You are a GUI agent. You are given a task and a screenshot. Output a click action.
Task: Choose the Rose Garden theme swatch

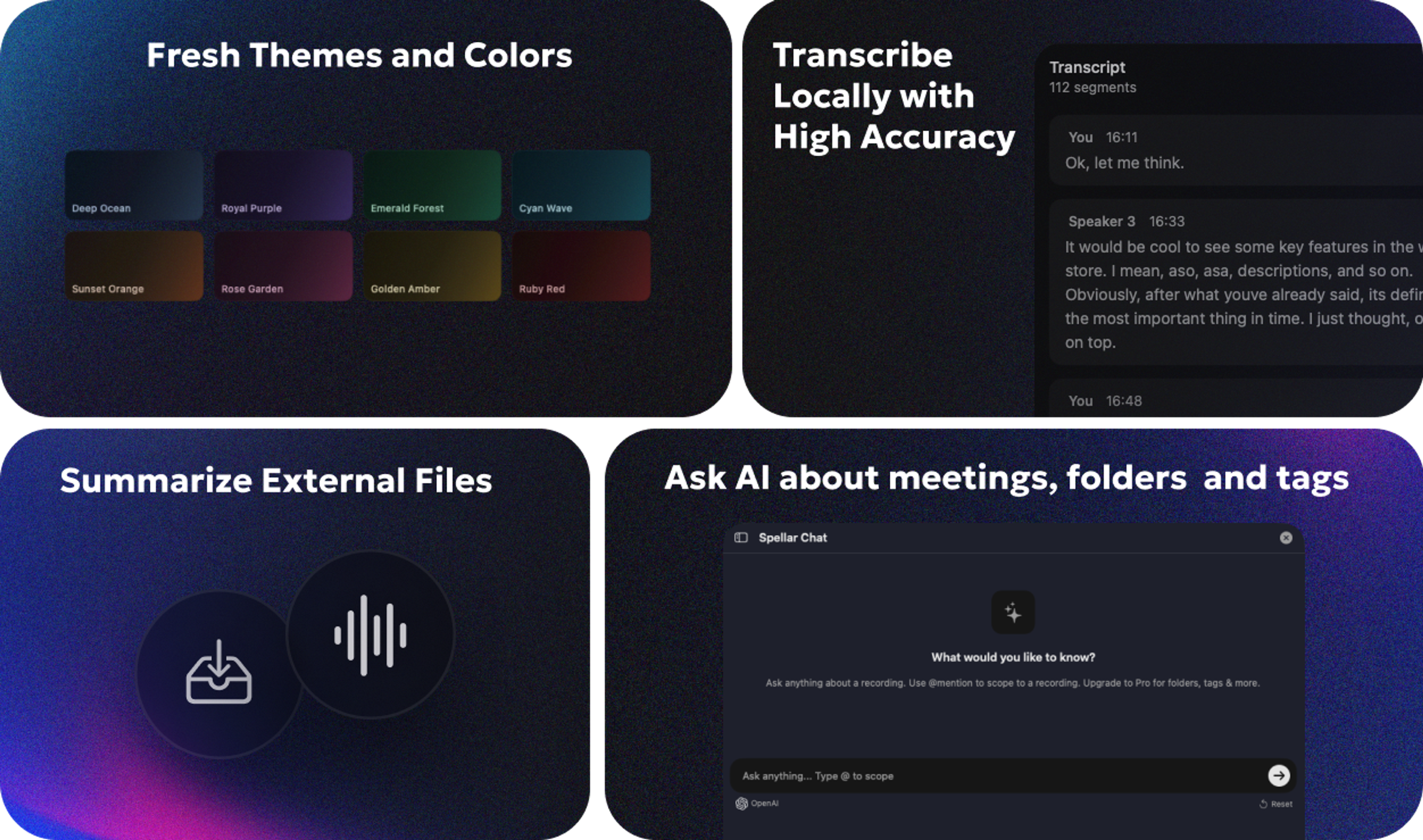[x=283, y=265]
